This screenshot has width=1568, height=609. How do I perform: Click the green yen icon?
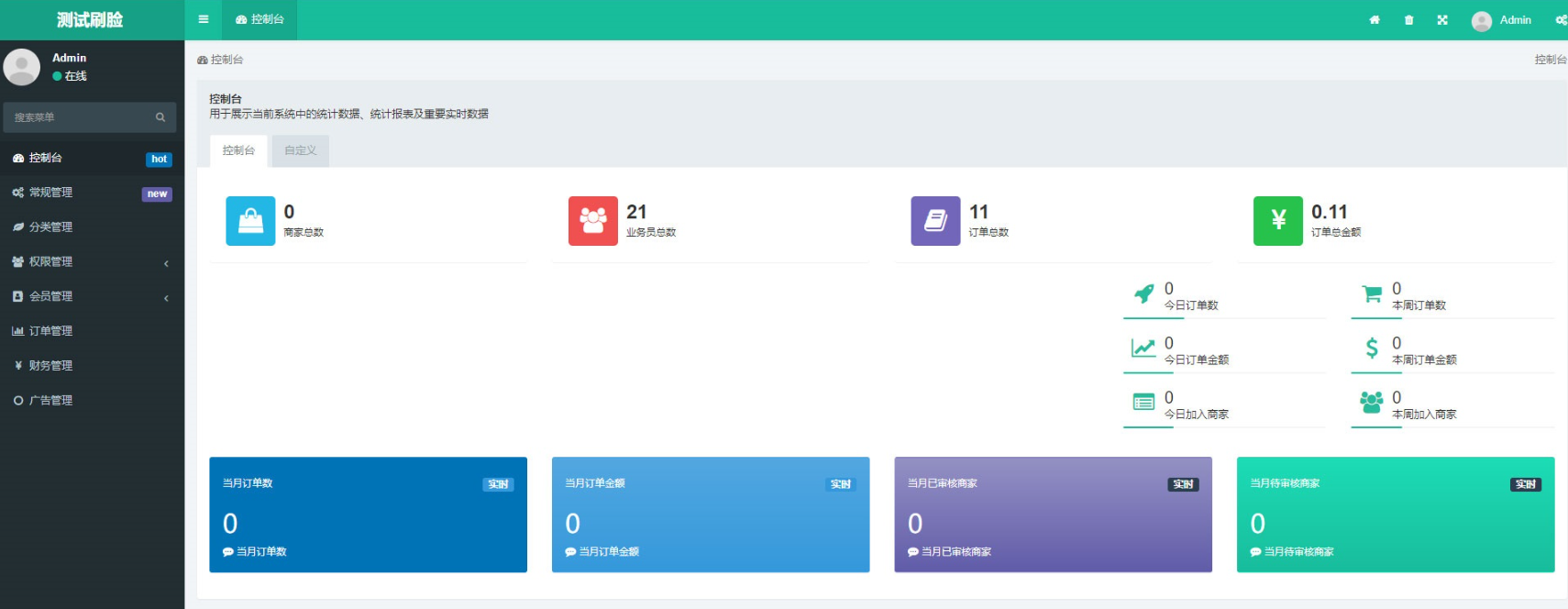pos(1277,221)
